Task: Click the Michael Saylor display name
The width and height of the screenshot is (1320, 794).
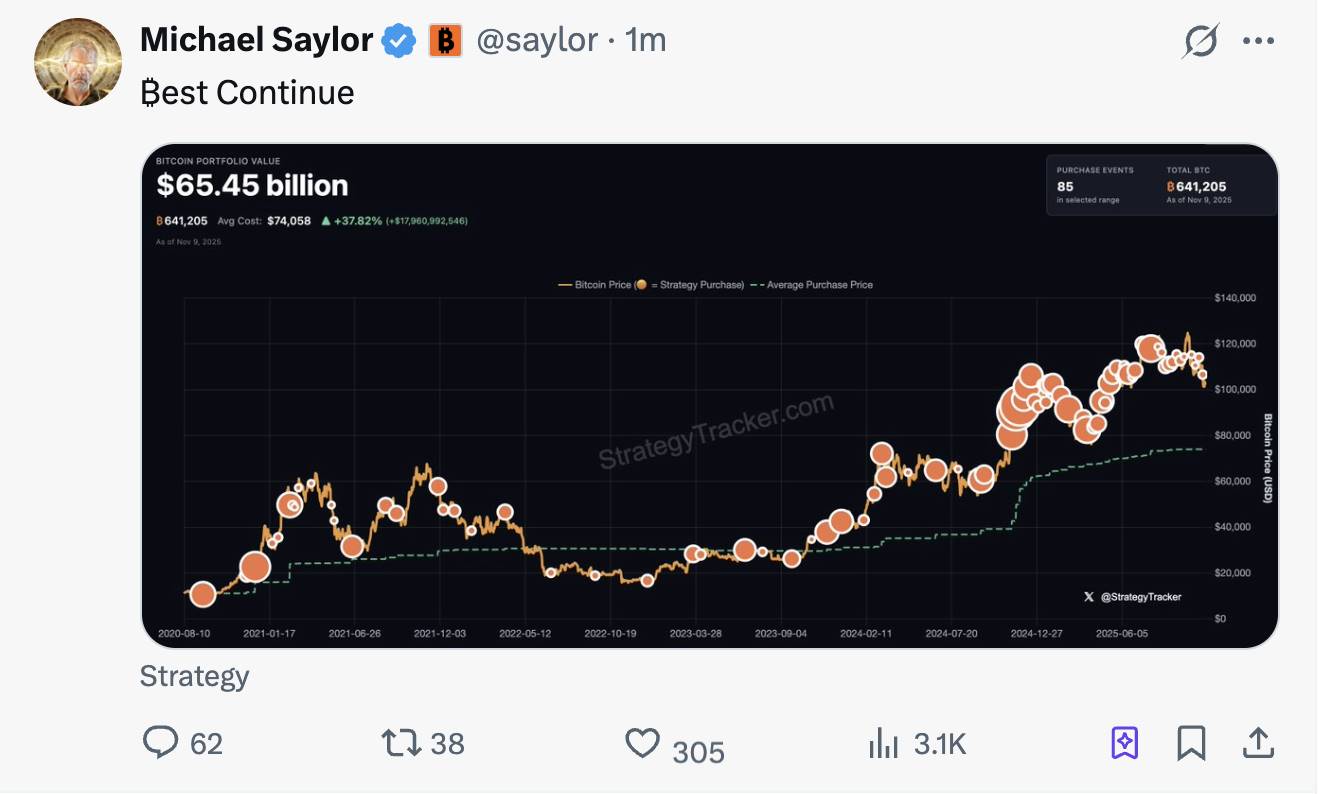Action: [257, 40]
